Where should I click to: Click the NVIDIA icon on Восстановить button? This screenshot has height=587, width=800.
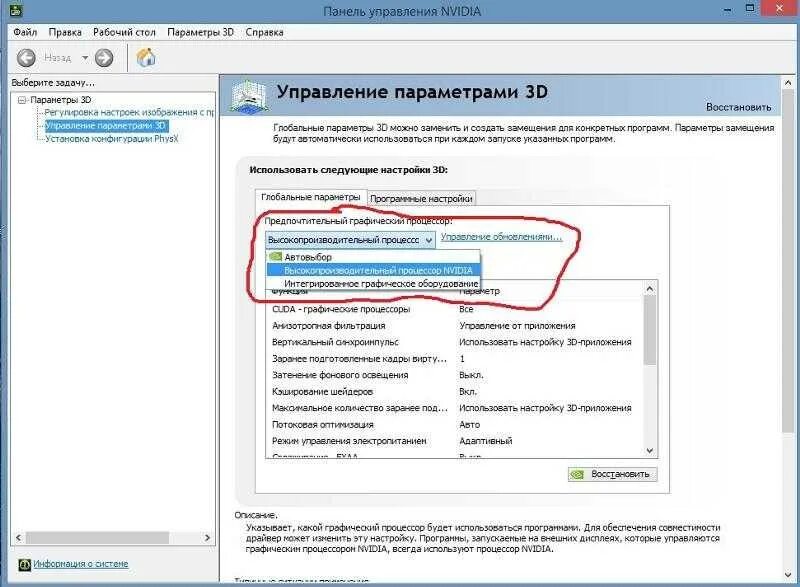(x=577, y=474)
